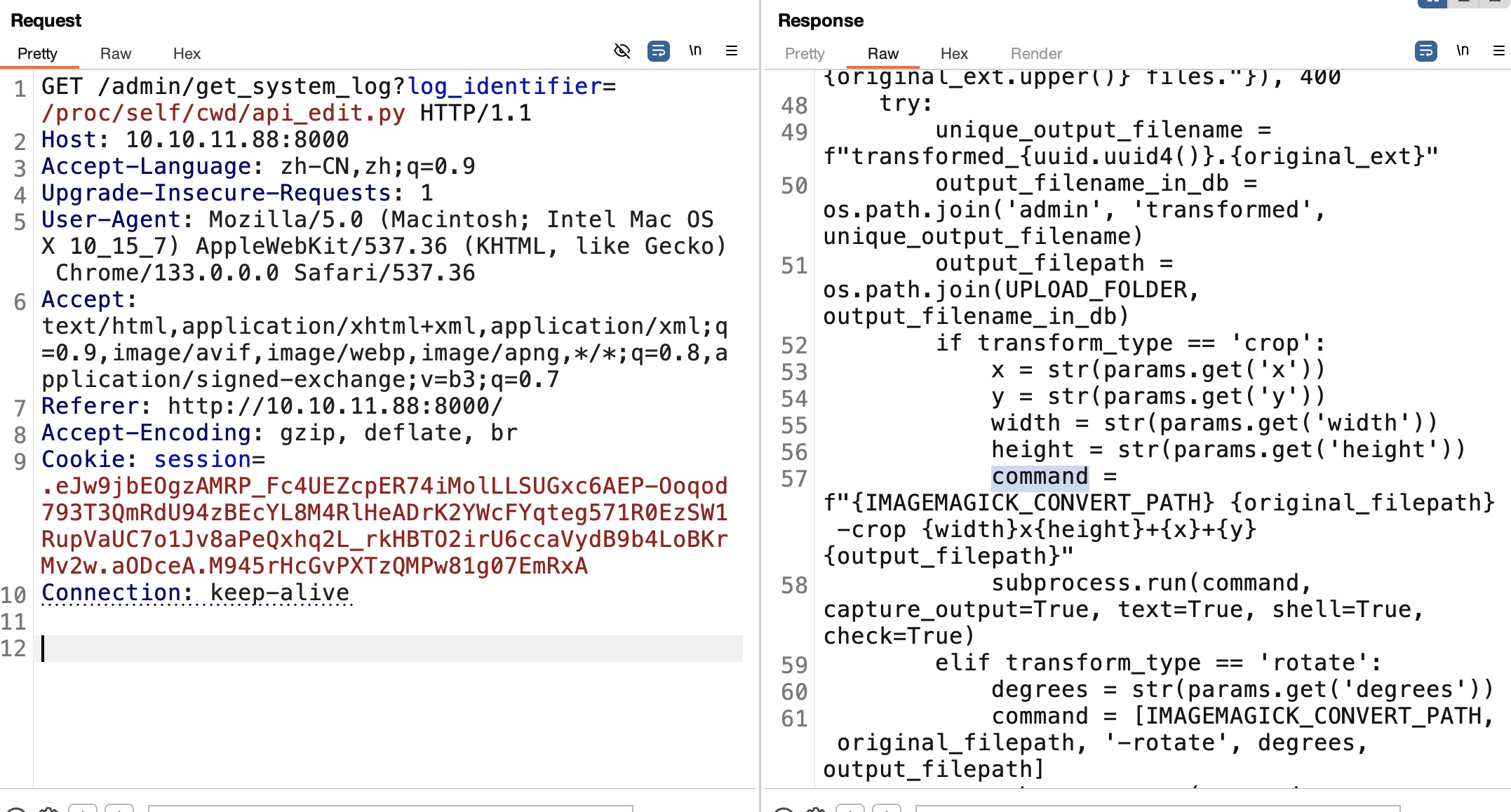Show non-printable chars in Request panel

click(694, 51)
